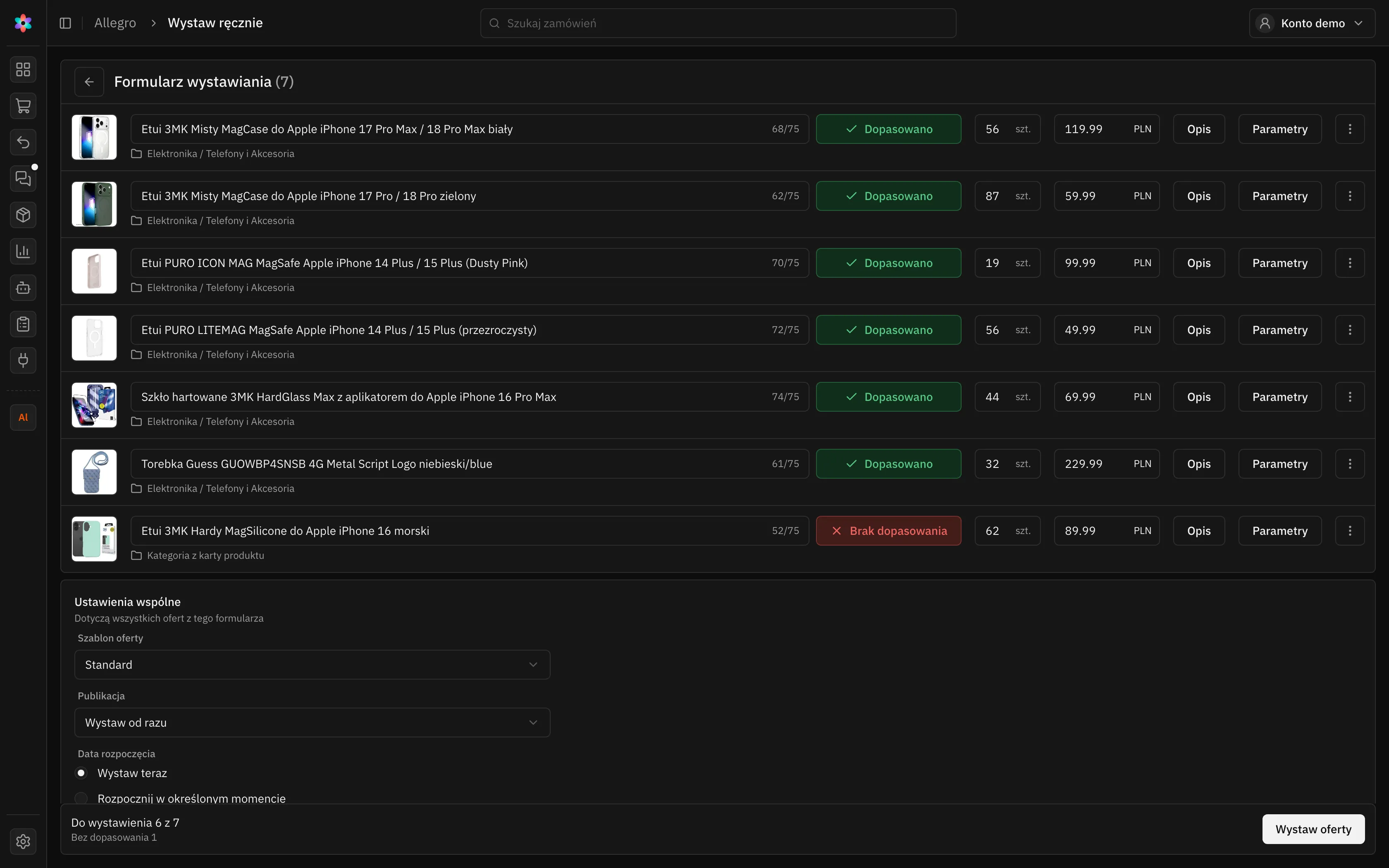Toggle the sidebar panel icon
1389x868 pixels.
coord(65,23)
